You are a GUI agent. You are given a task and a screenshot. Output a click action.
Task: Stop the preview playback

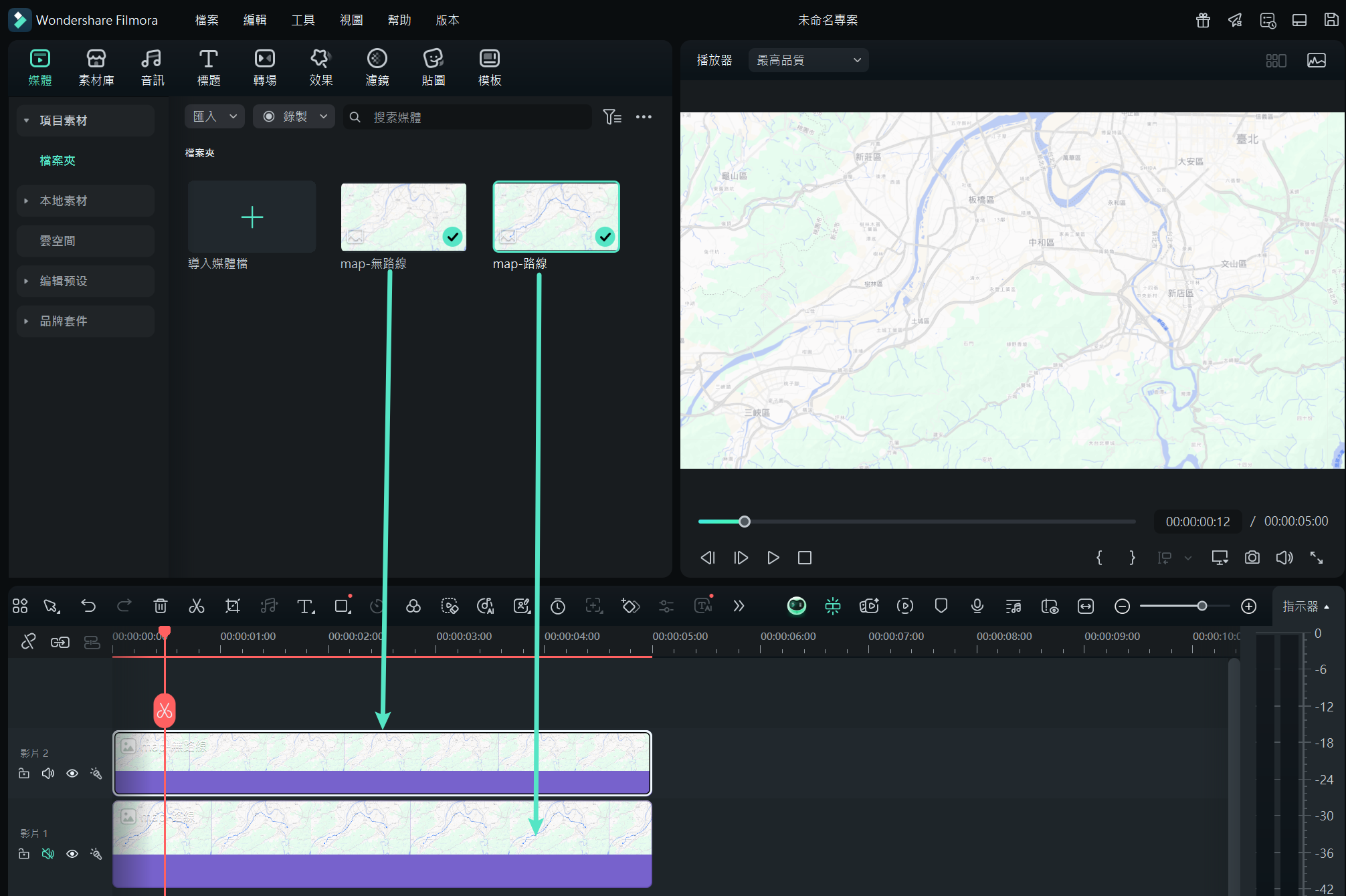(x=805, y=558)
